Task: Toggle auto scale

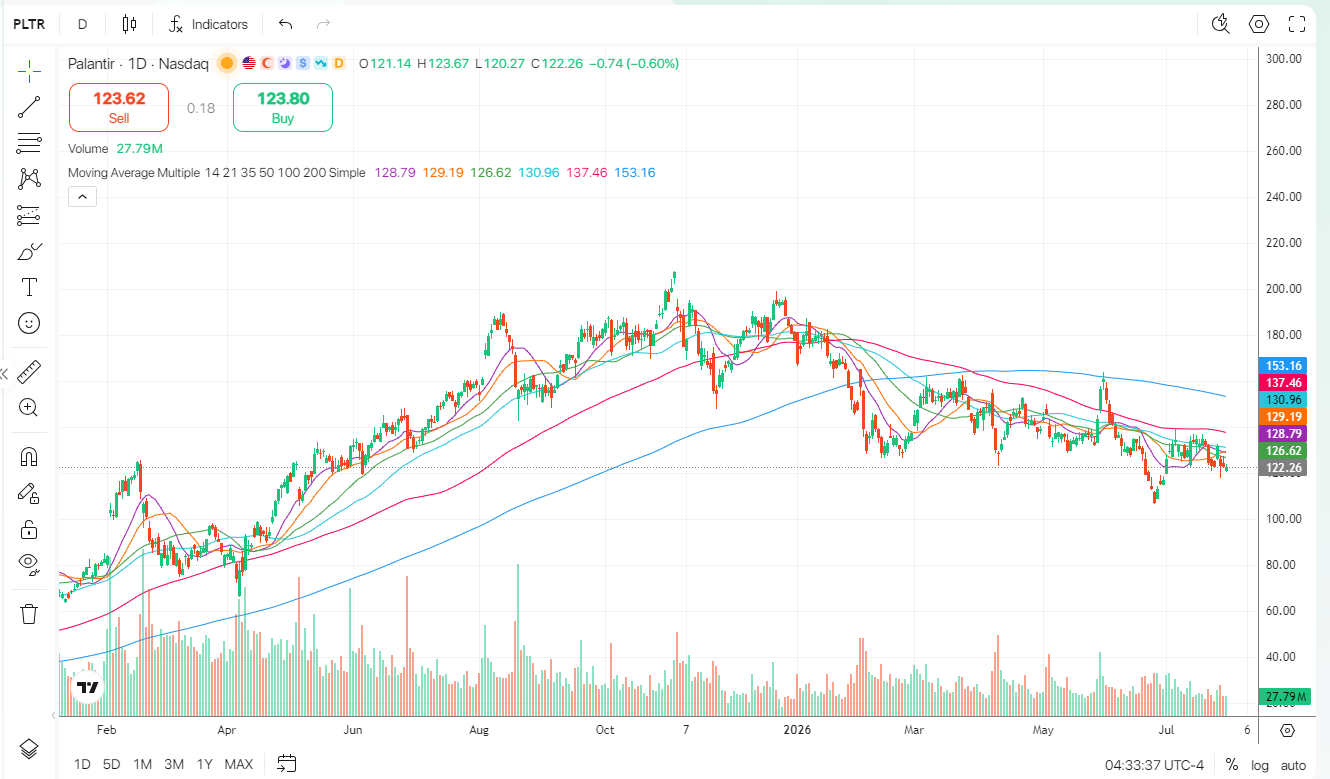Action: click(x=1293, y=764)
